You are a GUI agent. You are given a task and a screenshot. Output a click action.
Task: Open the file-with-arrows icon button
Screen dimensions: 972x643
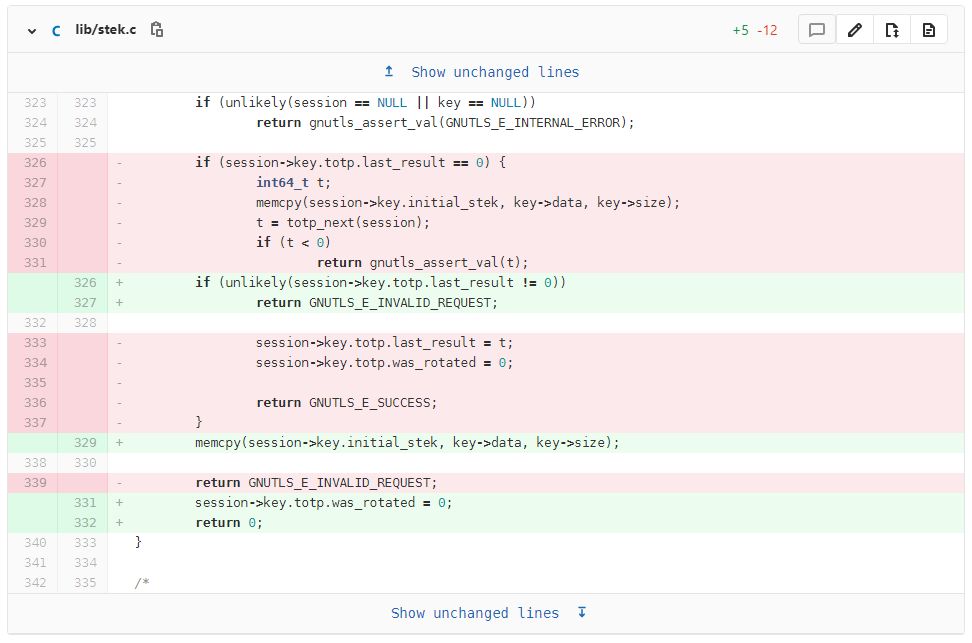tap(891, 30)
